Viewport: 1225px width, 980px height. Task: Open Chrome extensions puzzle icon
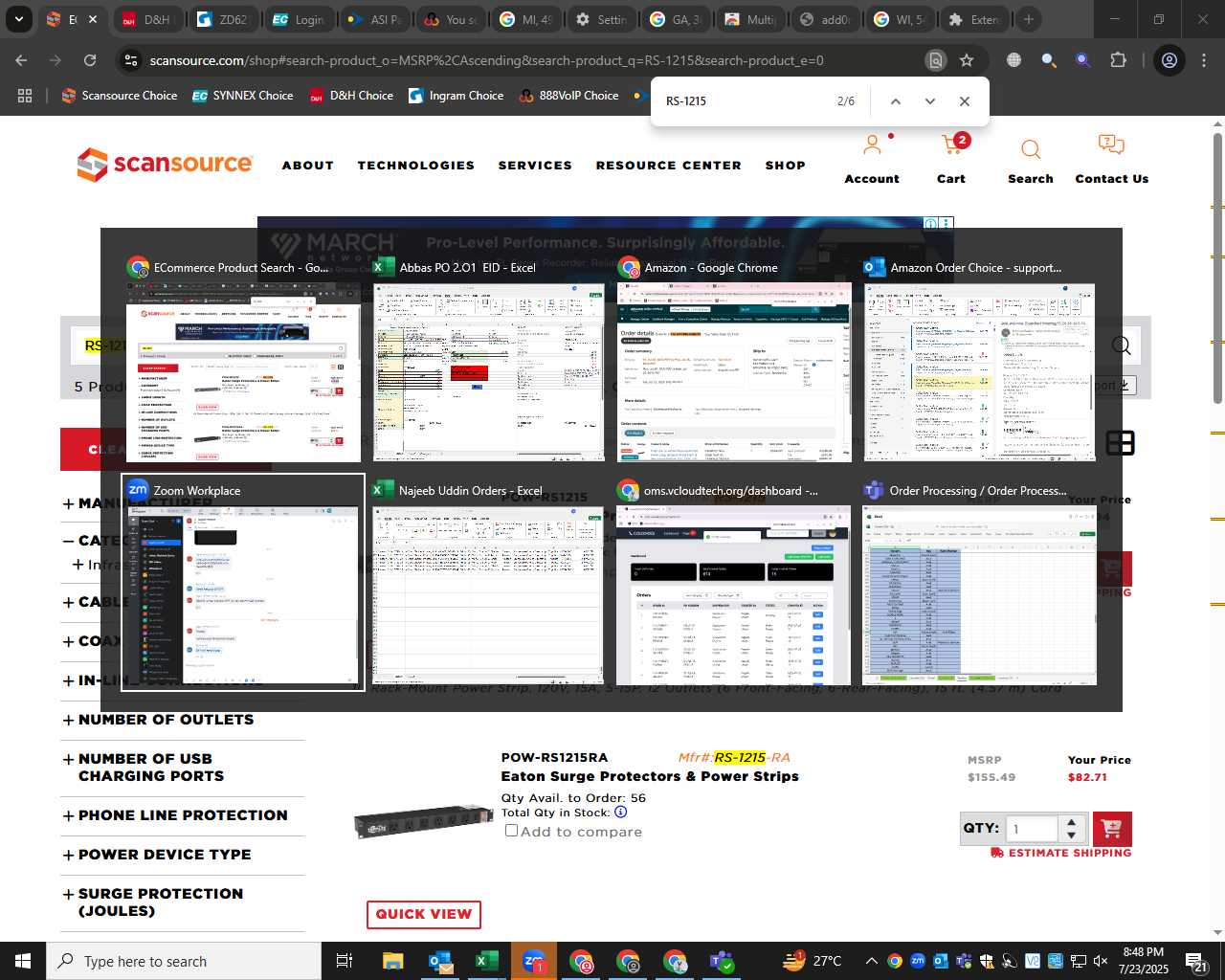tap(1118, 60)
